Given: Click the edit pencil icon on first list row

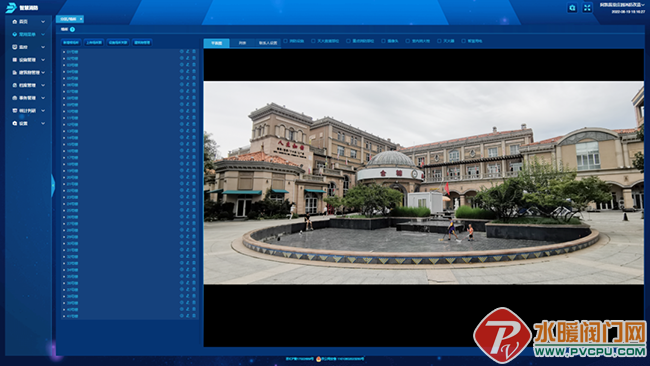Looking at the screenshot, I should [187, 52].
